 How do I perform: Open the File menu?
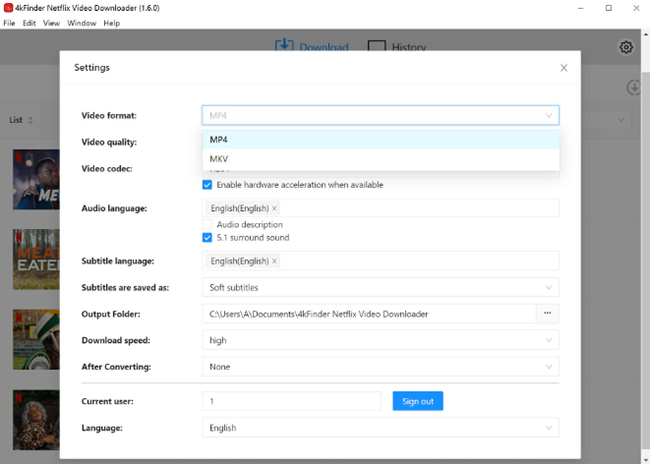tap(9, 23)
